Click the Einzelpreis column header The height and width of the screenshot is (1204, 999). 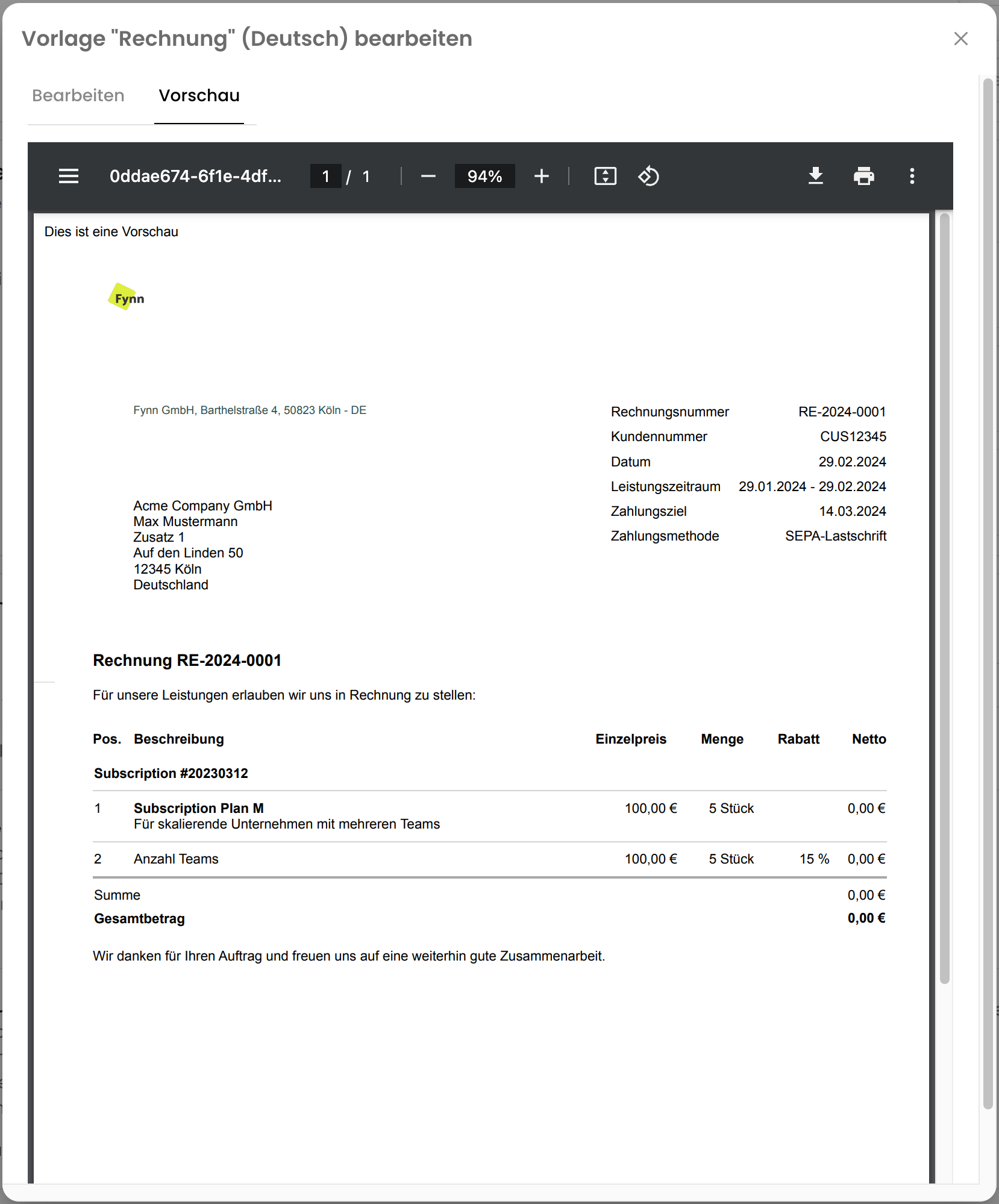[631, 739]
